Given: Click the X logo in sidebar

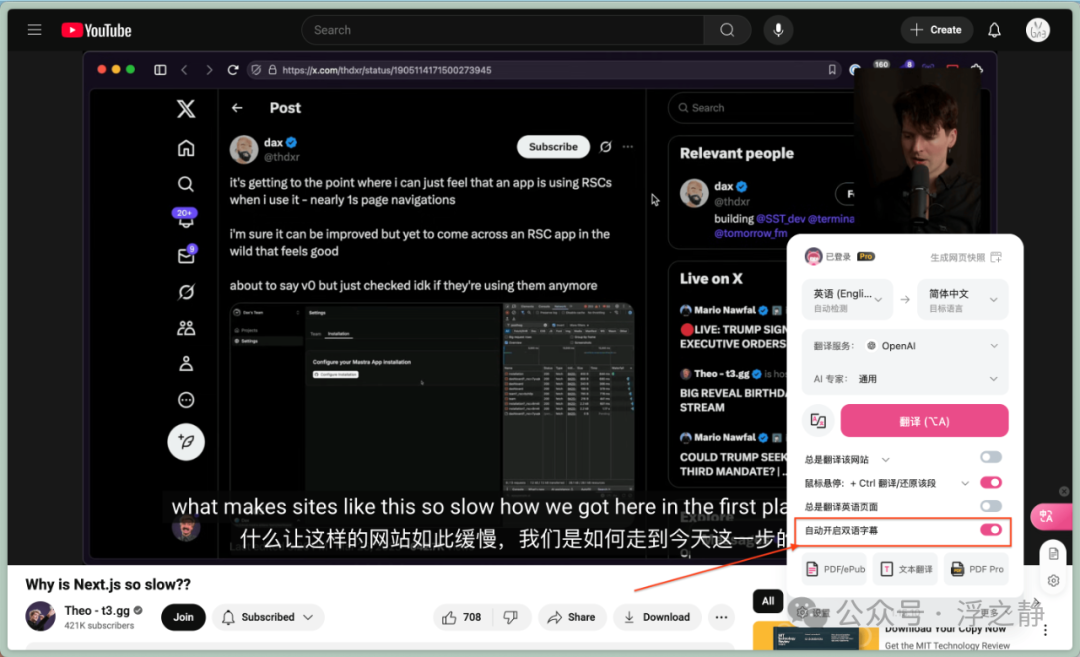Looking at the screenshot, I should point(185,109).
